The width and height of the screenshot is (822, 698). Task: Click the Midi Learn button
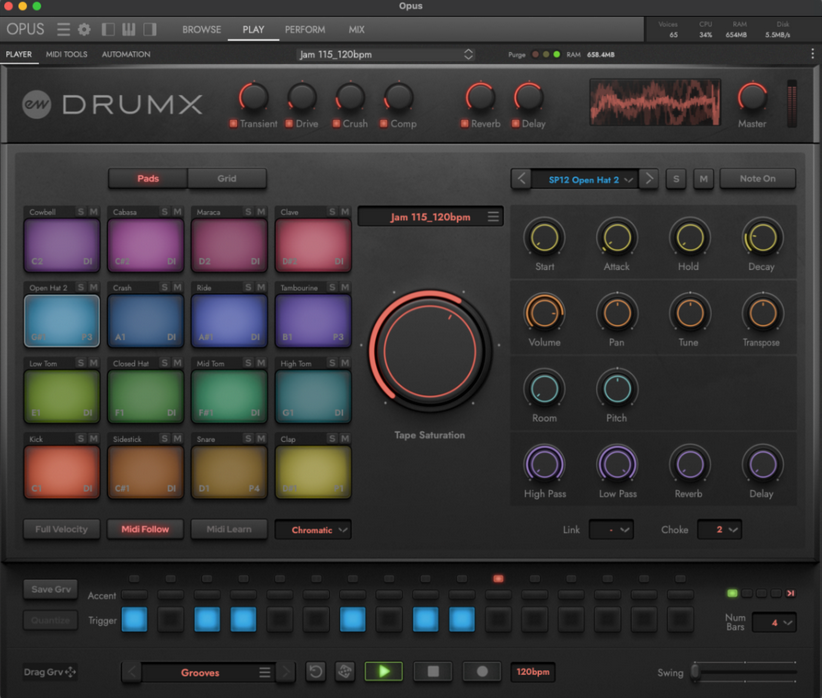229,529
